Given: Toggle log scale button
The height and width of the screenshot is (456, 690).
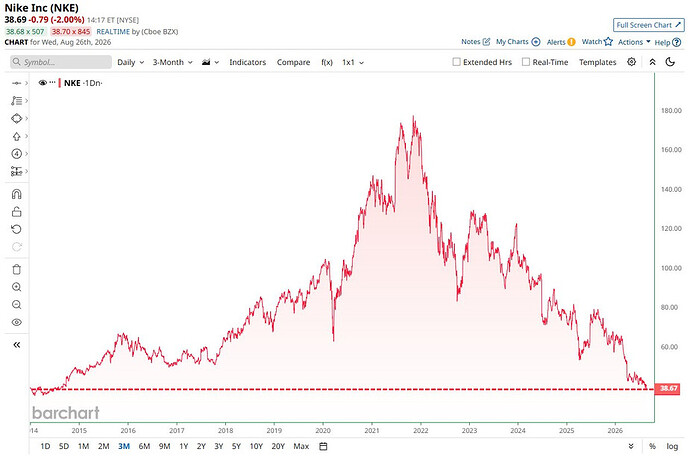Looking at the screenshot, I should point(672,446).
